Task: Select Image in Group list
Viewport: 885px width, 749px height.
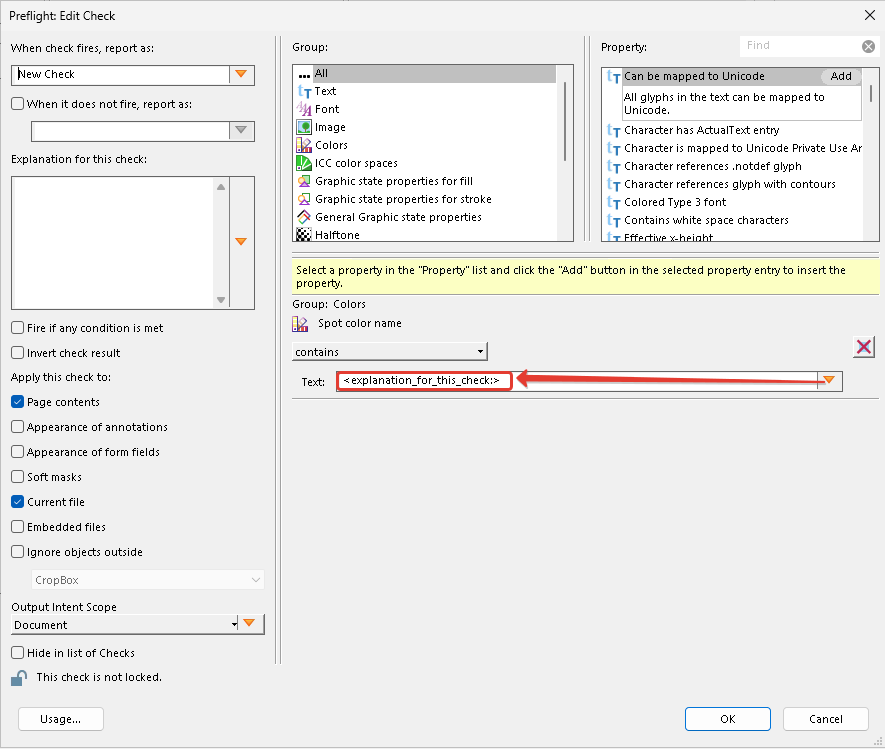Action: click(x=330, y=127)
